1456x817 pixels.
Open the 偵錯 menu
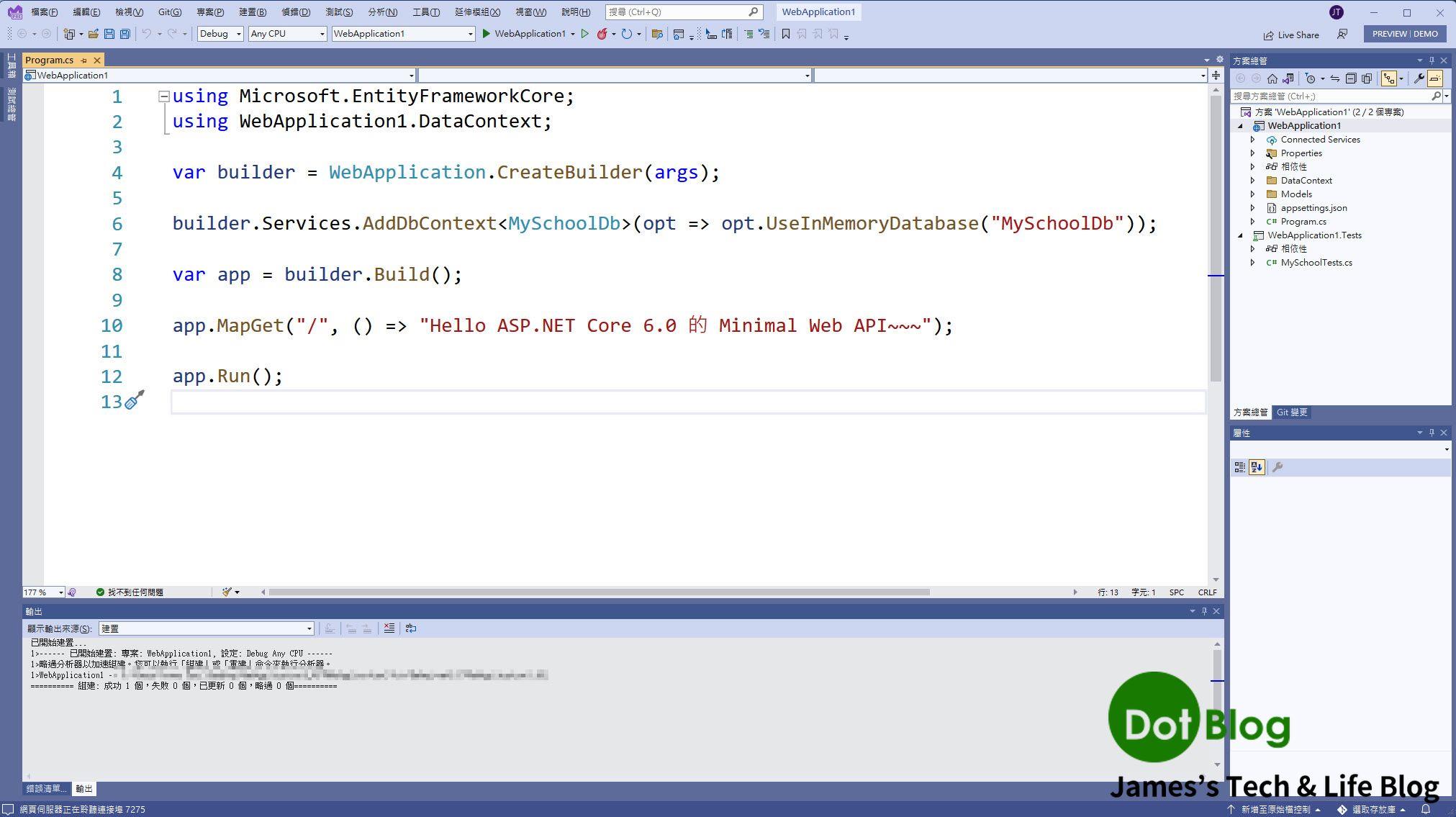point(297,12)
